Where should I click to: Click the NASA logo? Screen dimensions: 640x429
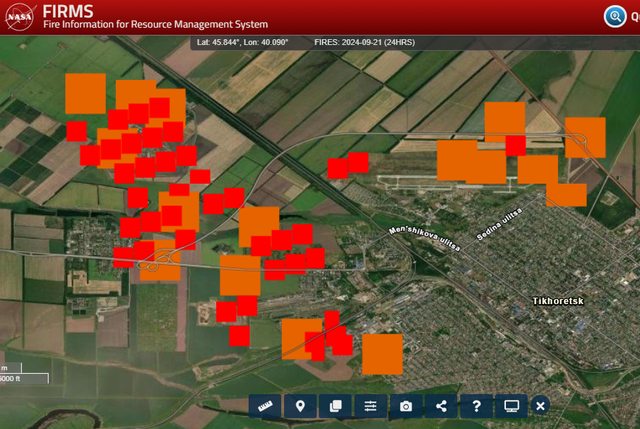point(20,18)
